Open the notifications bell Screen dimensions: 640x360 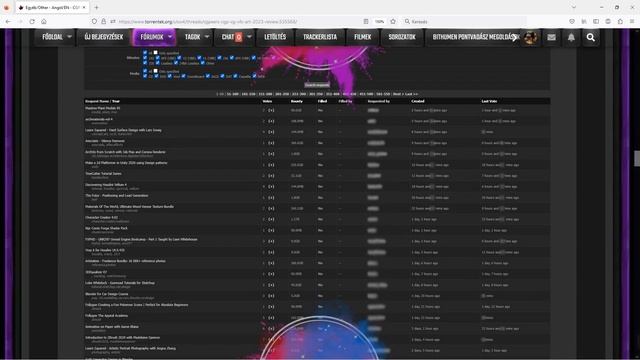click(571, 38)
